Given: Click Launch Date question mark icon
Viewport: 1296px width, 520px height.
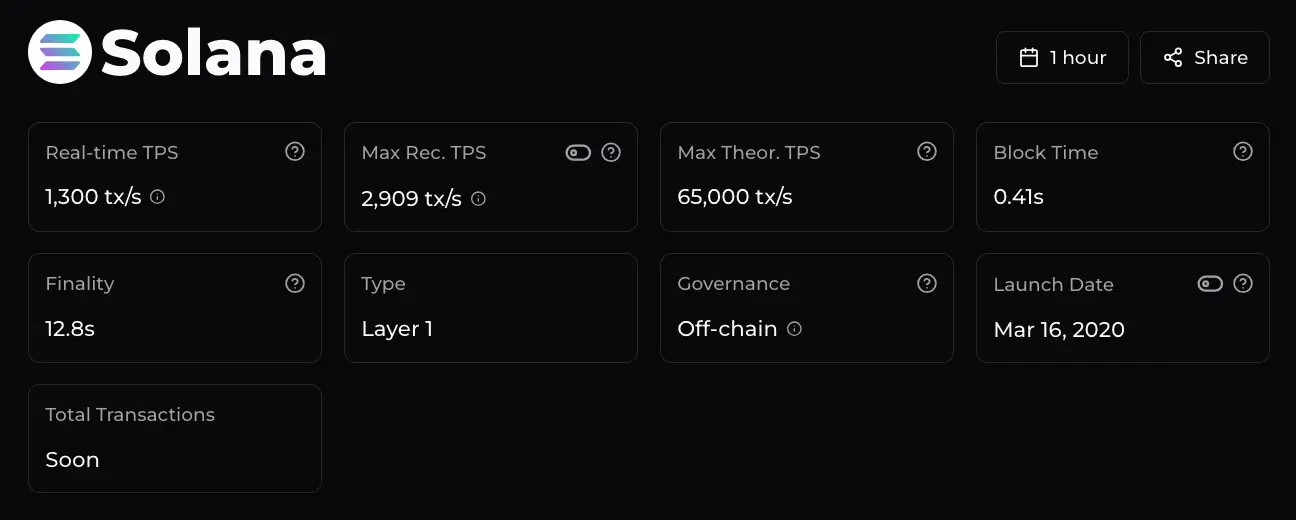Looking at the screenshot, I should pos(1243,283).
